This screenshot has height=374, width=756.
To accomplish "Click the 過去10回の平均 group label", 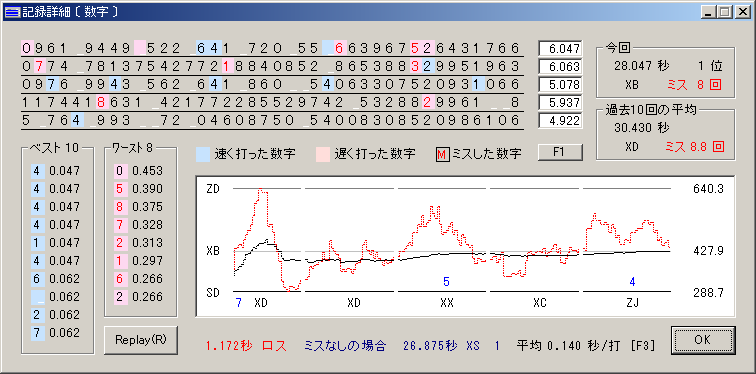I will (651, 110).
